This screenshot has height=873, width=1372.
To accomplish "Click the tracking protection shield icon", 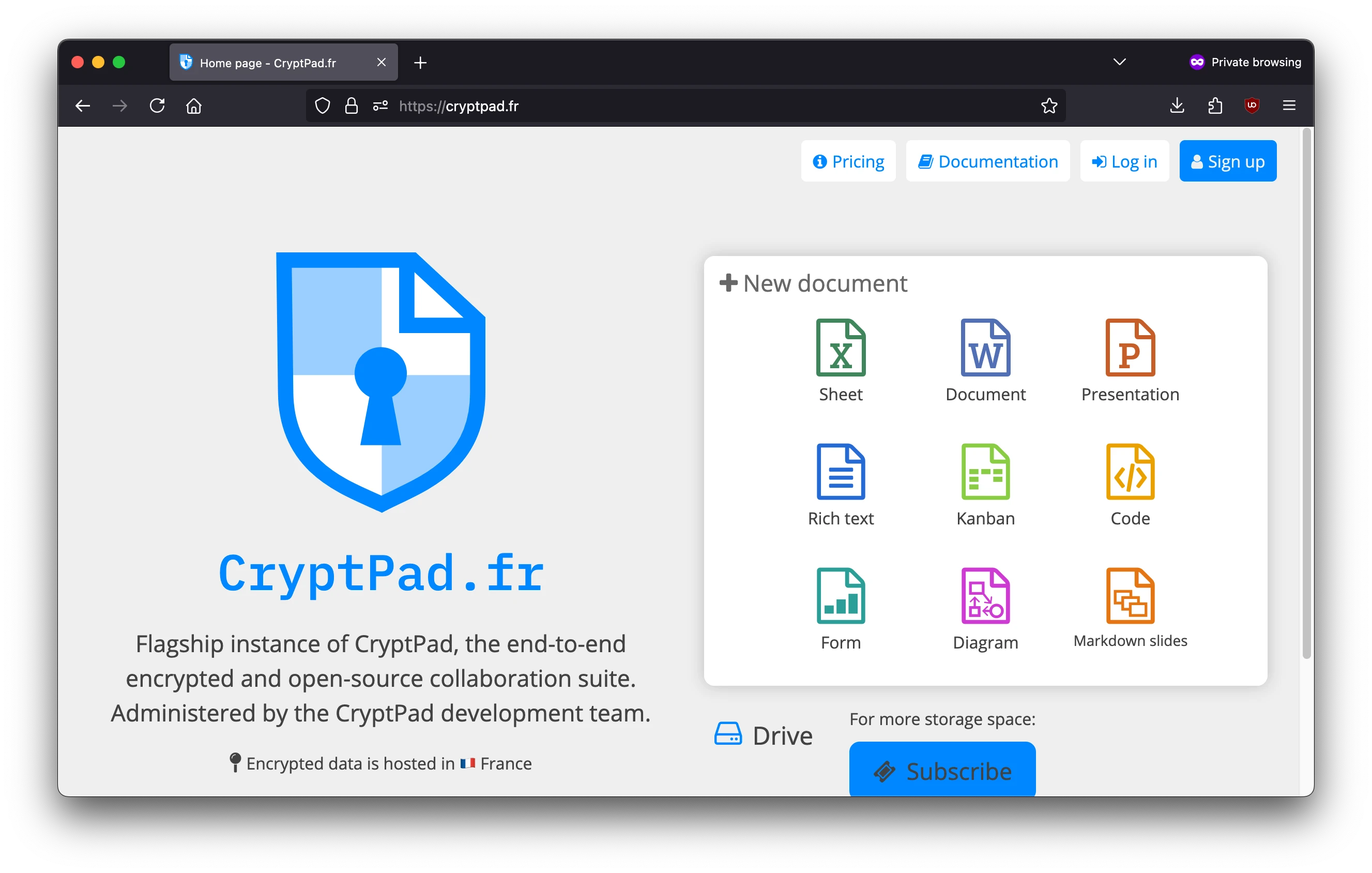I will (323, 106).
